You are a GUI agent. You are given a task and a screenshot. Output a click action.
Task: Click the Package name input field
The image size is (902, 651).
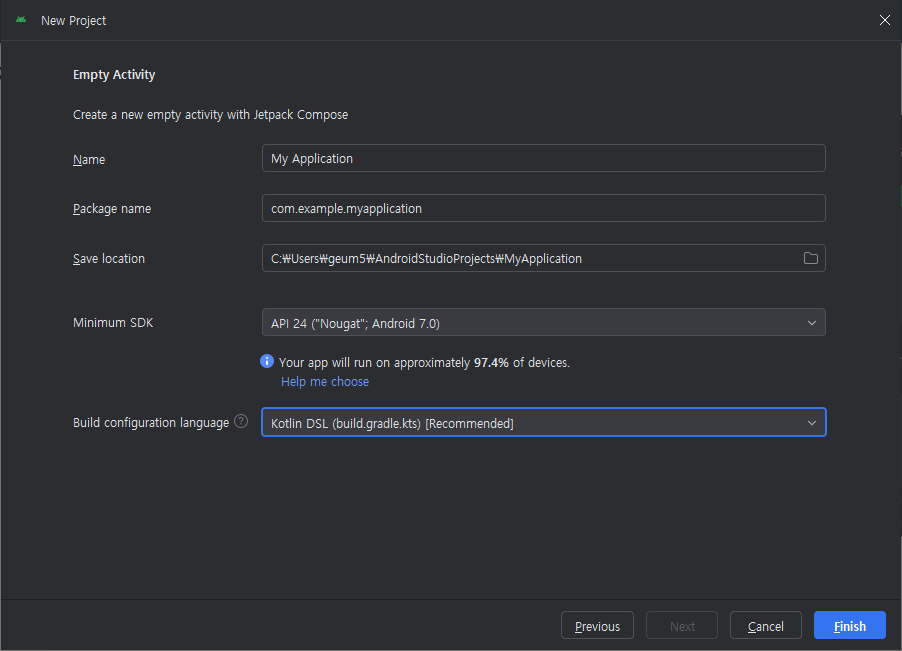point(544,208)
